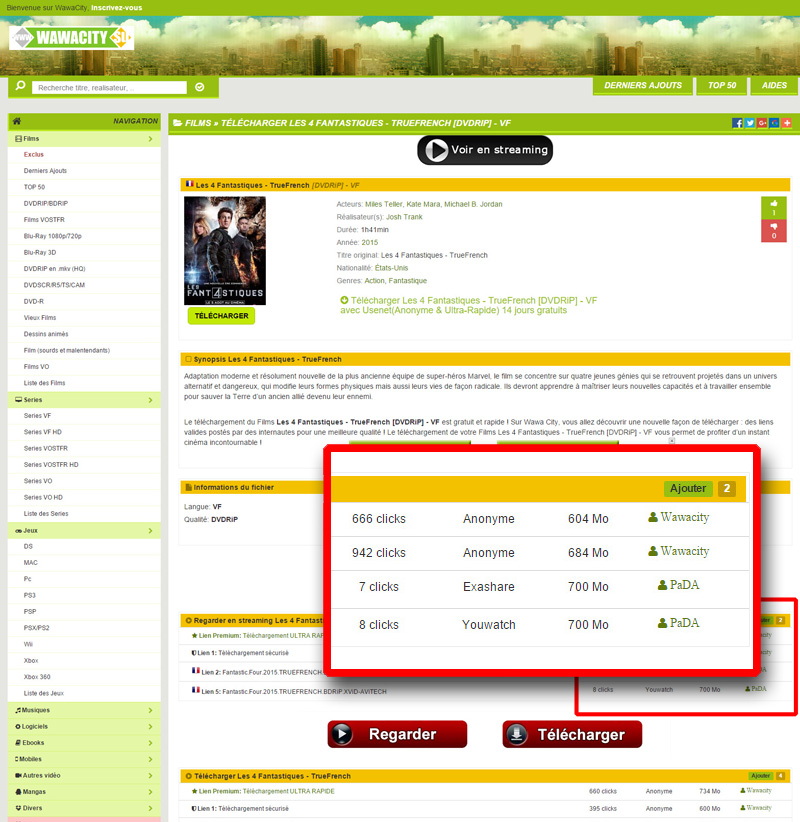Select Exclus in the Films menu
The width and height of the screenshot is (800, 822).
tap(34, 155)
